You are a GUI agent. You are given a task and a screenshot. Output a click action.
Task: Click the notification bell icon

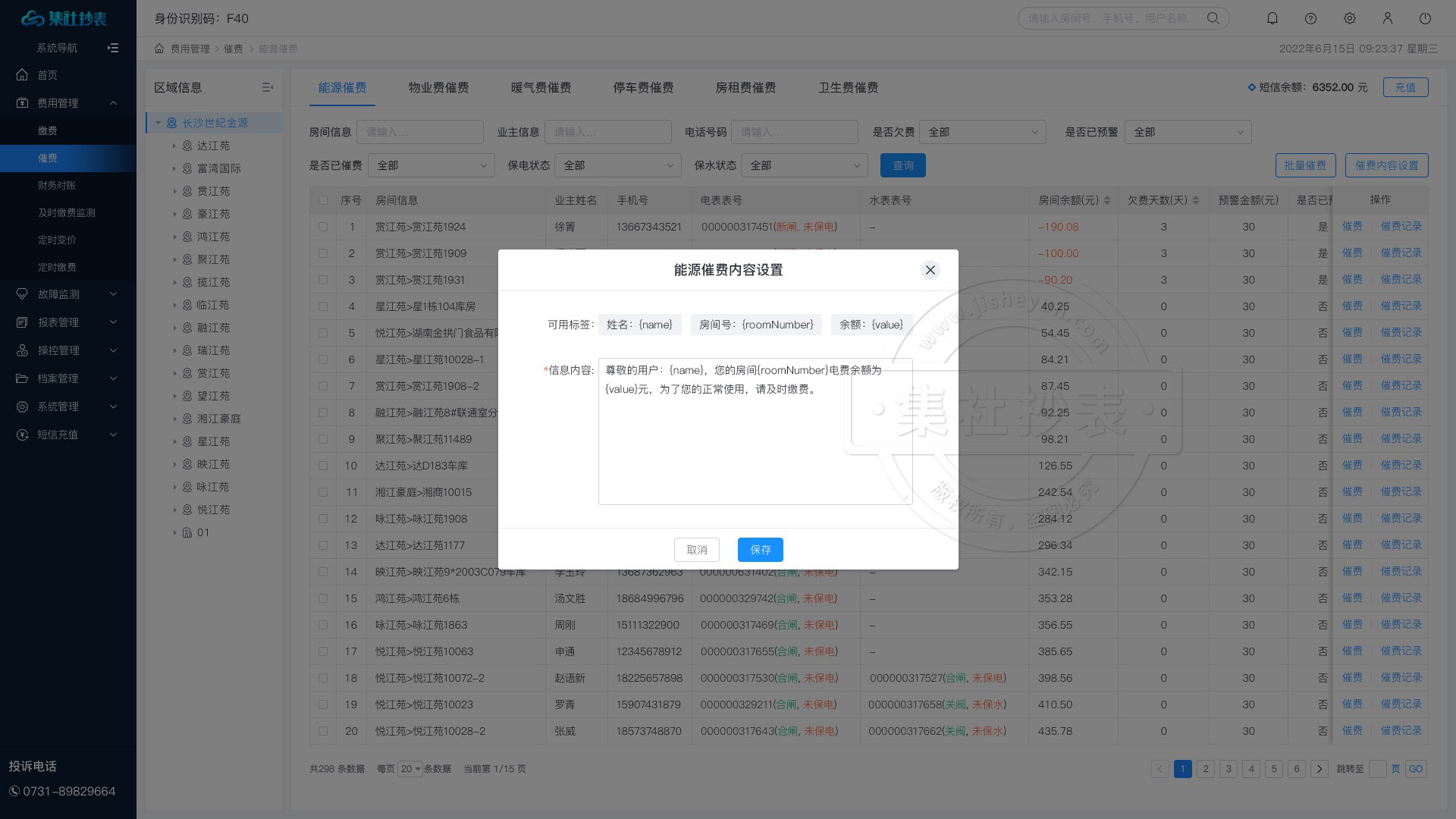point(1272,18)
